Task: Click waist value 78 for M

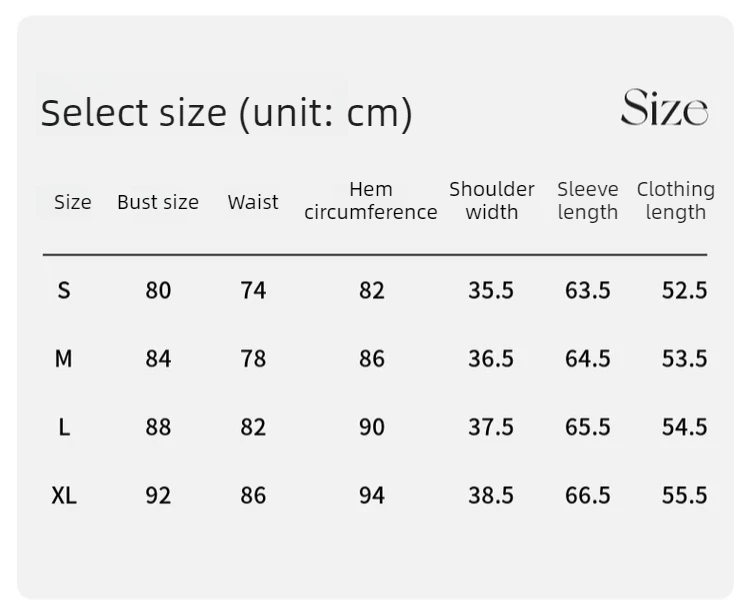Action: 253,358
